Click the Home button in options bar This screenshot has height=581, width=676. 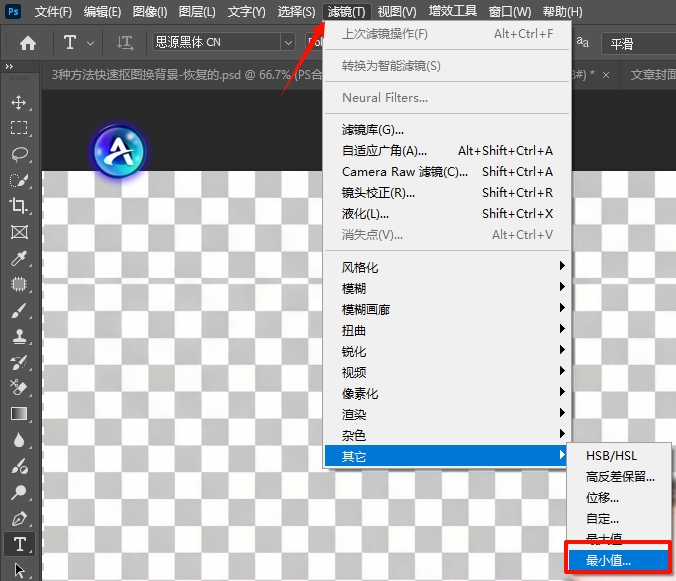[28, 43]
